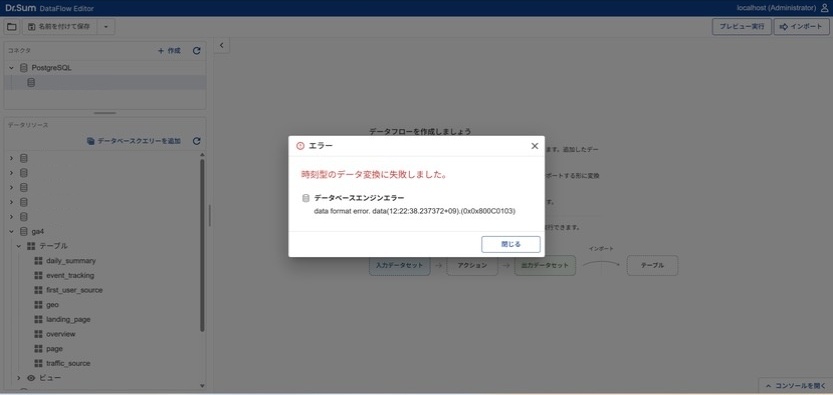Click the database icon beside engine error
833x395 pixels.
click(x=305, y=198)
